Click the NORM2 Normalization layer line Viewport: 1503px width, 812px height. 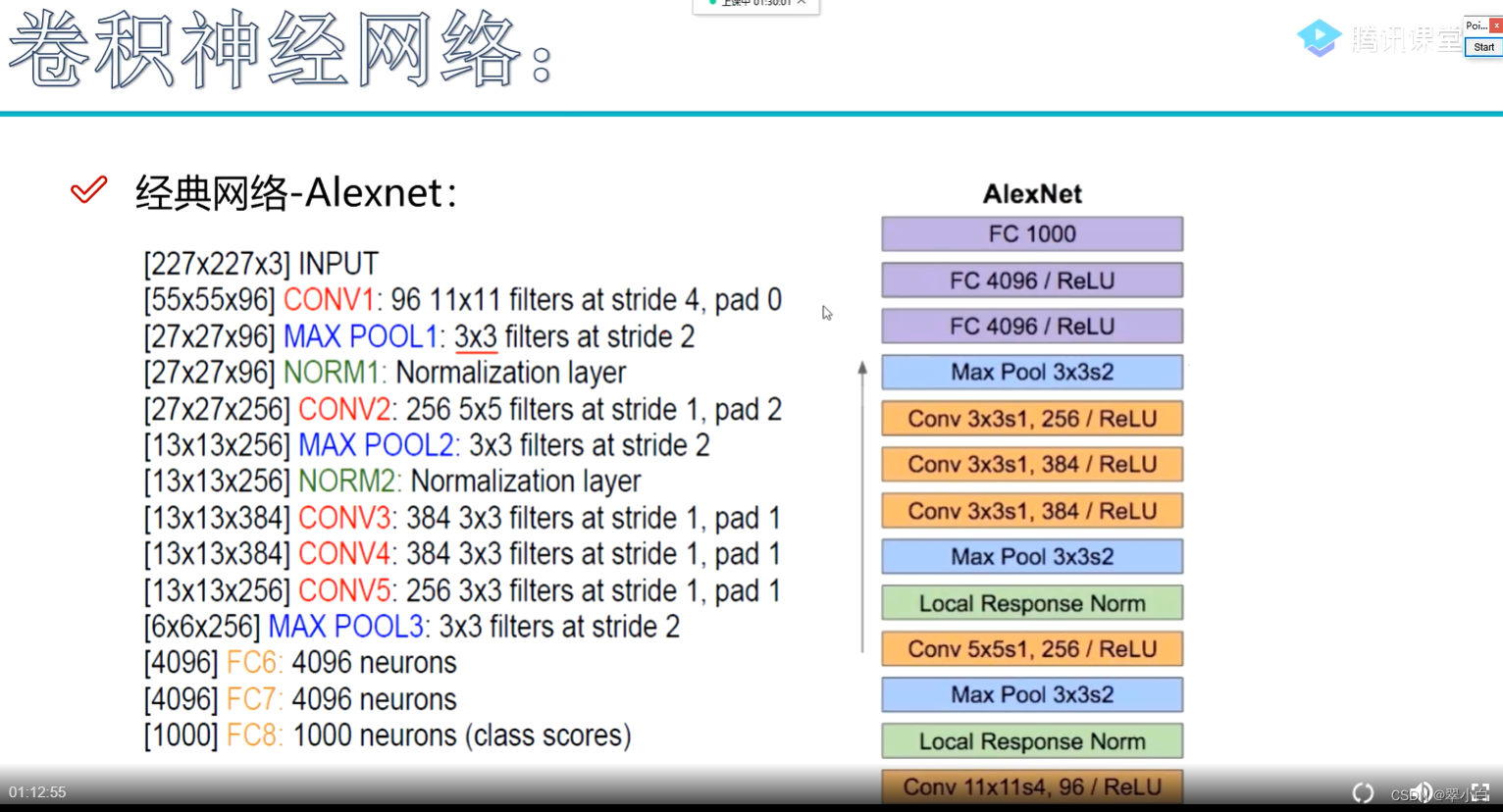pyautogui.click(x=392, y=482)
